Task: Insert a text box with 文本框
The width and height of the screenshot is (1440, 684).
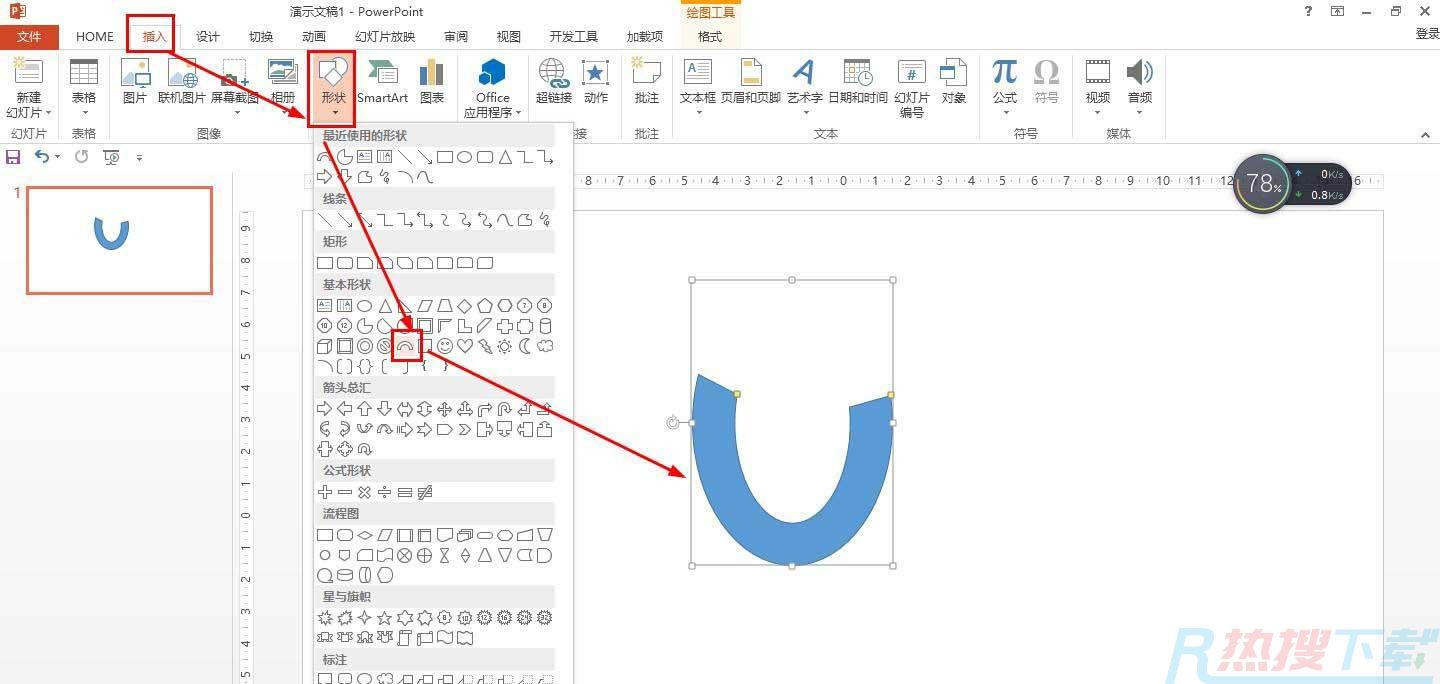Action: (697, 80)
